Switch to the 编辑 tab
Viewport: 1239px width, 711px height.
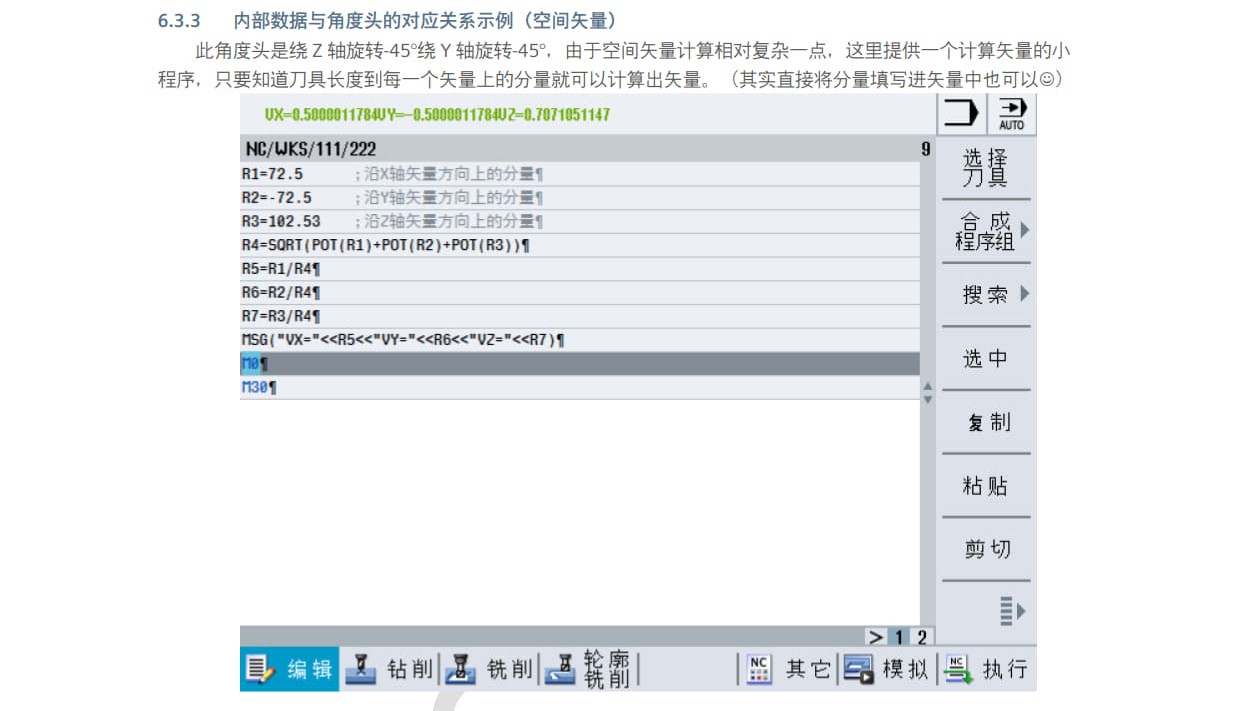point(290,669)
